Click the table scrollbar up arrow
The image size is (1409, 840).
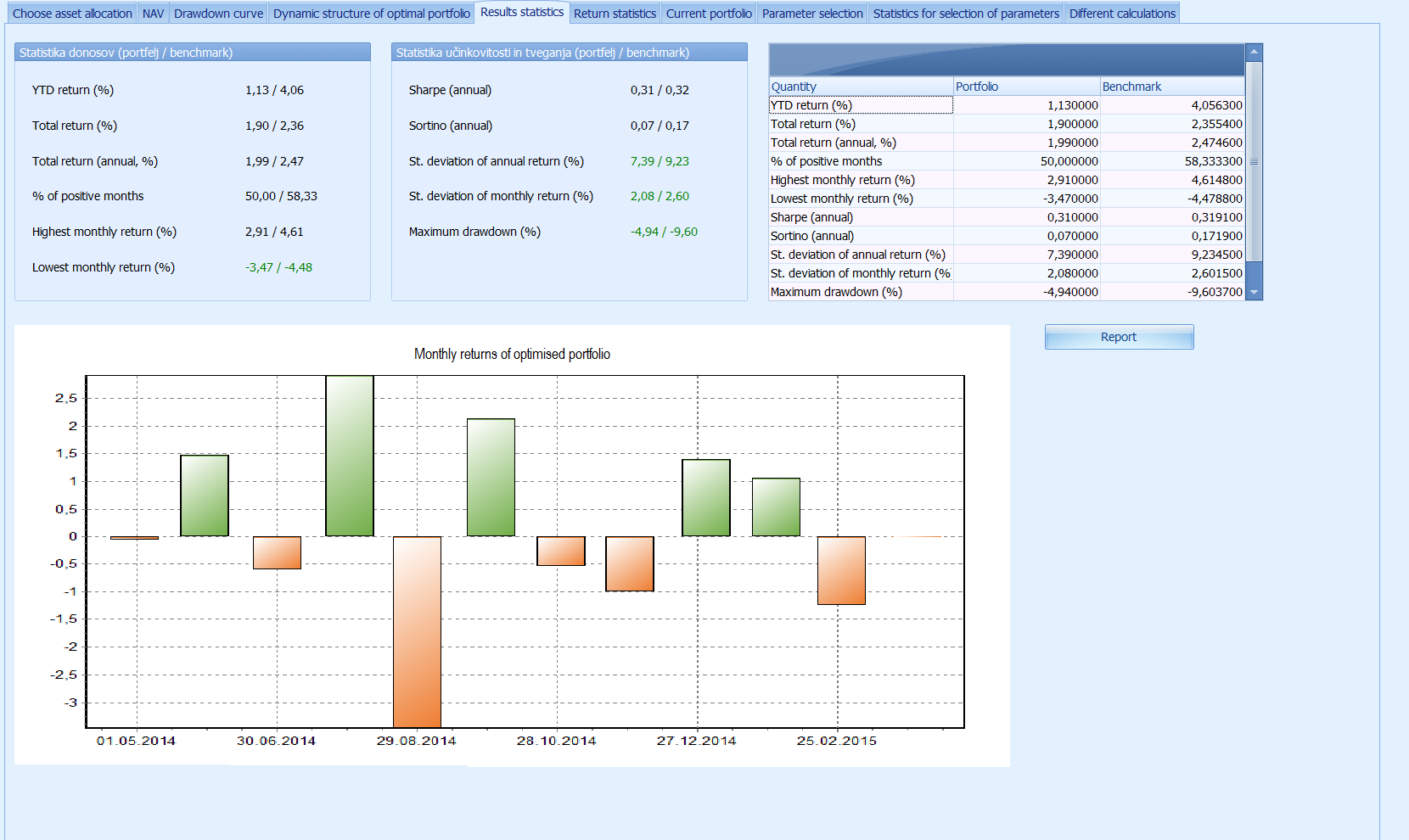[x=1254, y=53]
